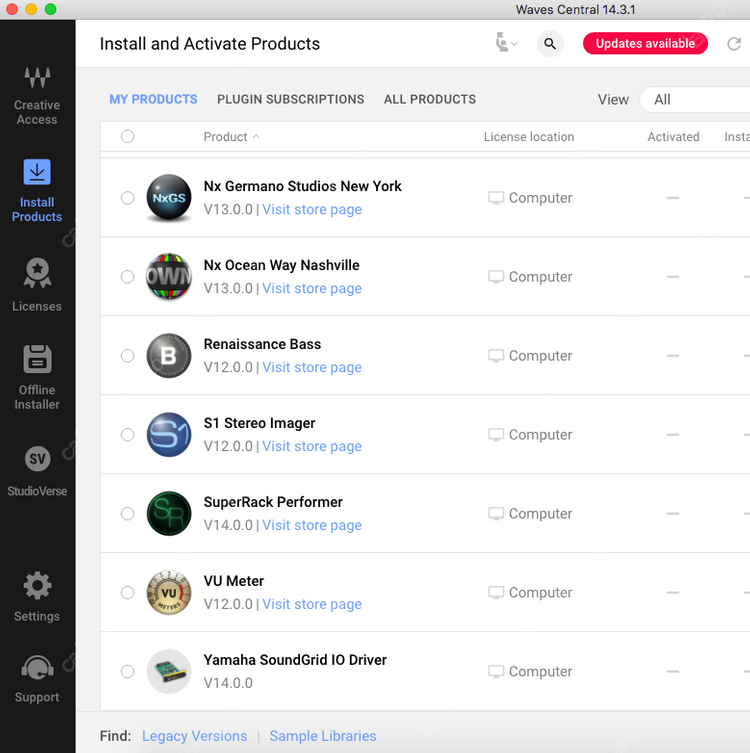Open StudioVerse from the sidebar
Viewport: 750px width, 753px height.
click(x=37, y=470)
